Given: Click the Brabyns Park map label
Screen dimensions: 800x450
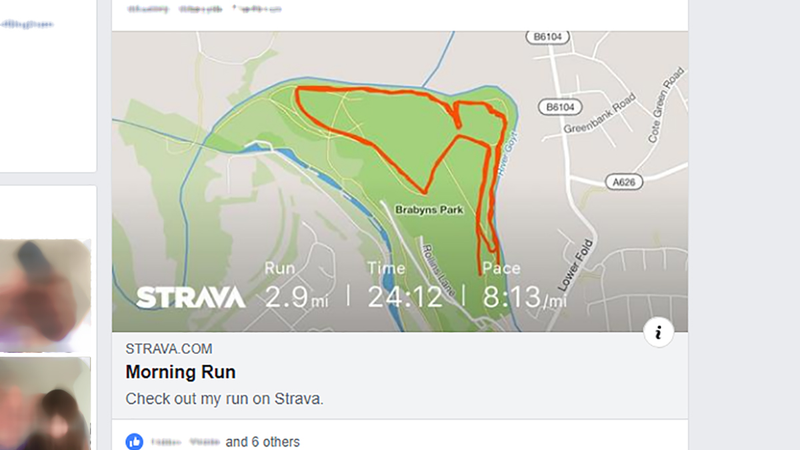Looking at the screenshot, I should pos(429,210).
